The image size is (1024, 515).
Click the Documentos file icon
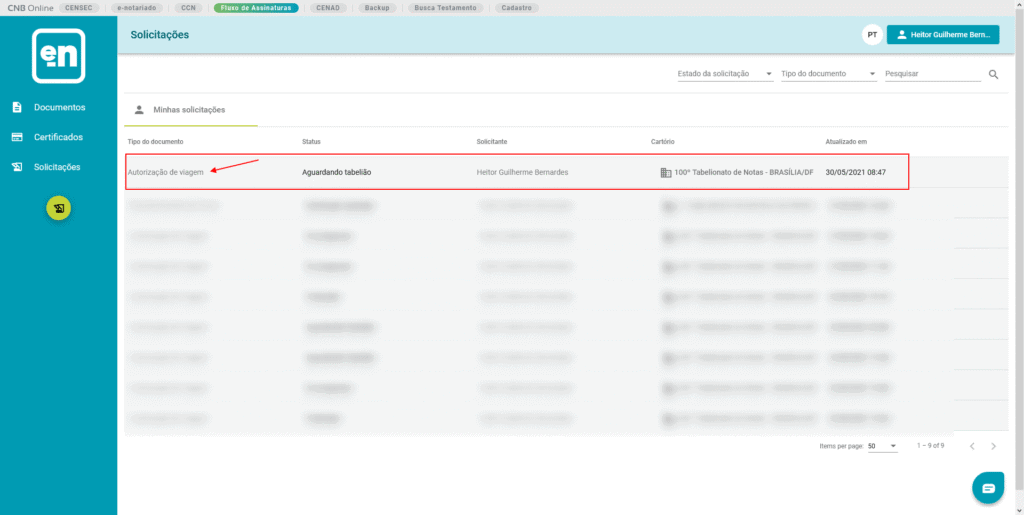click(17, 107)
